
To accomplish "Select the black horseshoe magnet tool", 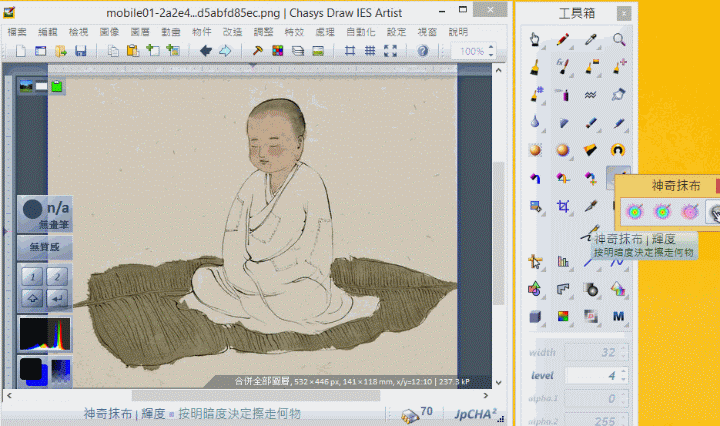I will (x=619, y=150).
